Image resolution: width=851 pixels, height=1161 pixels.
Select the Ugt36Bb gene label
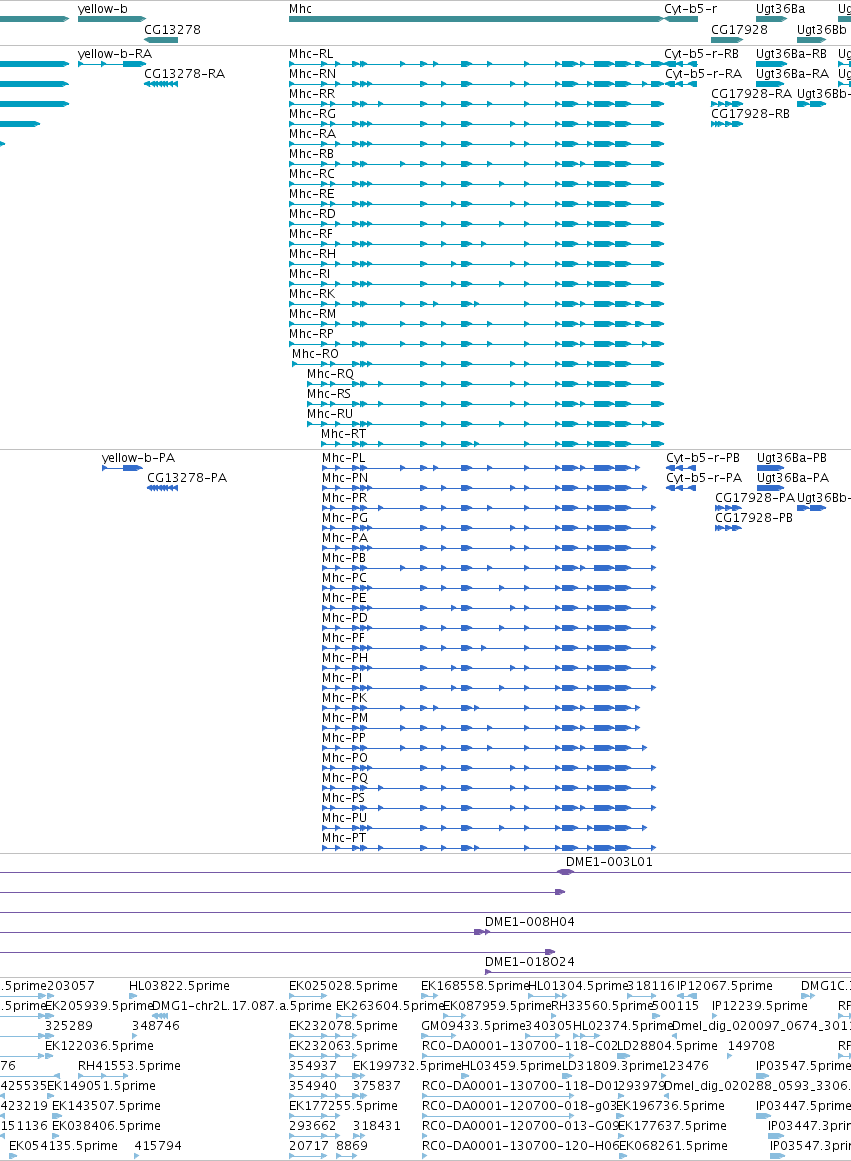pos(821,30)
